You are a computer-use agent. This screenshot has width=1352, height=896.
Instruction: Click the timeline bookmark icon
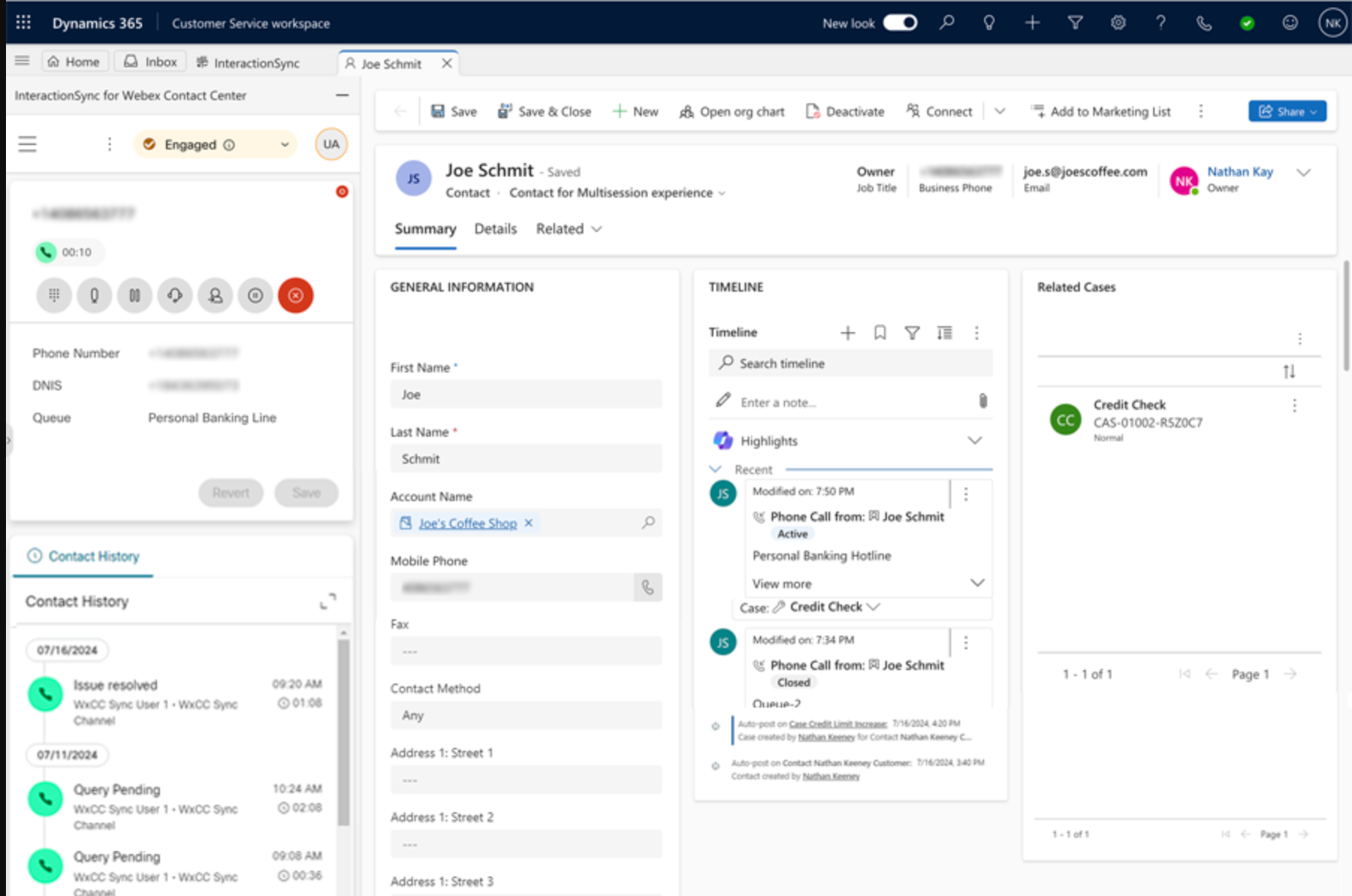click(880, 333)
